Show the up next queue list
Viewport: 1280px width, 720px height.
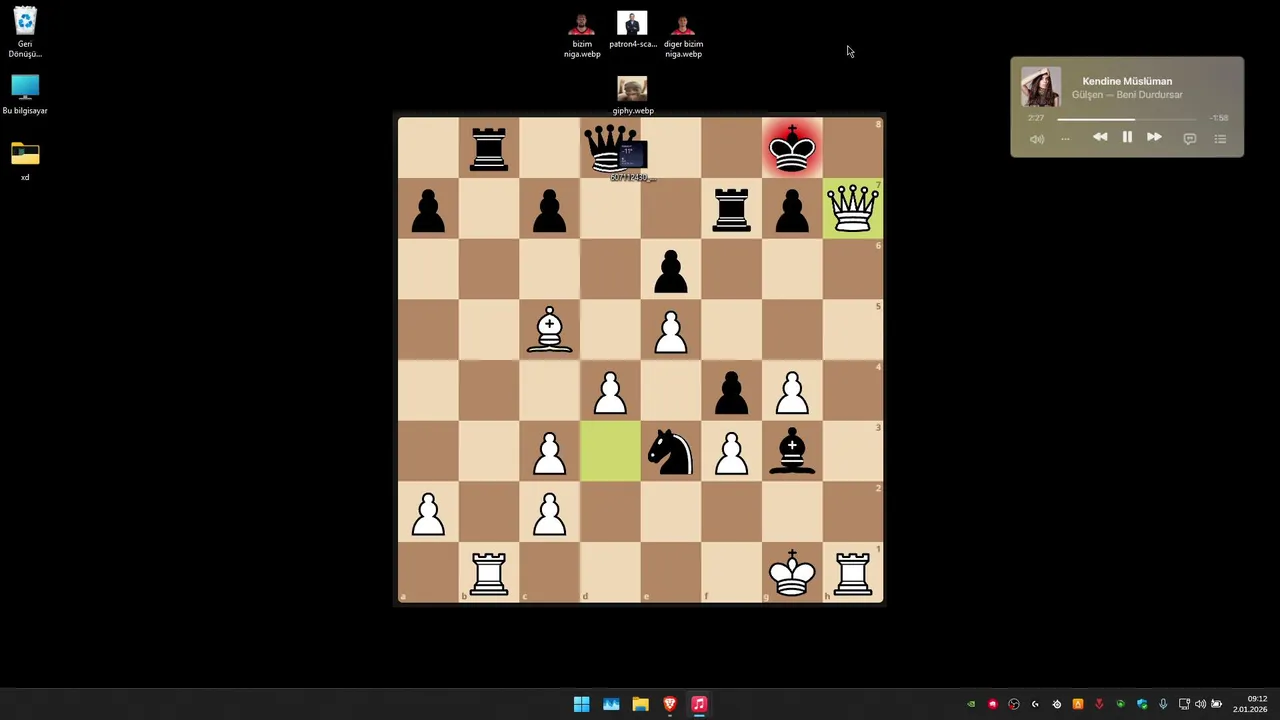pos(1220,139)
